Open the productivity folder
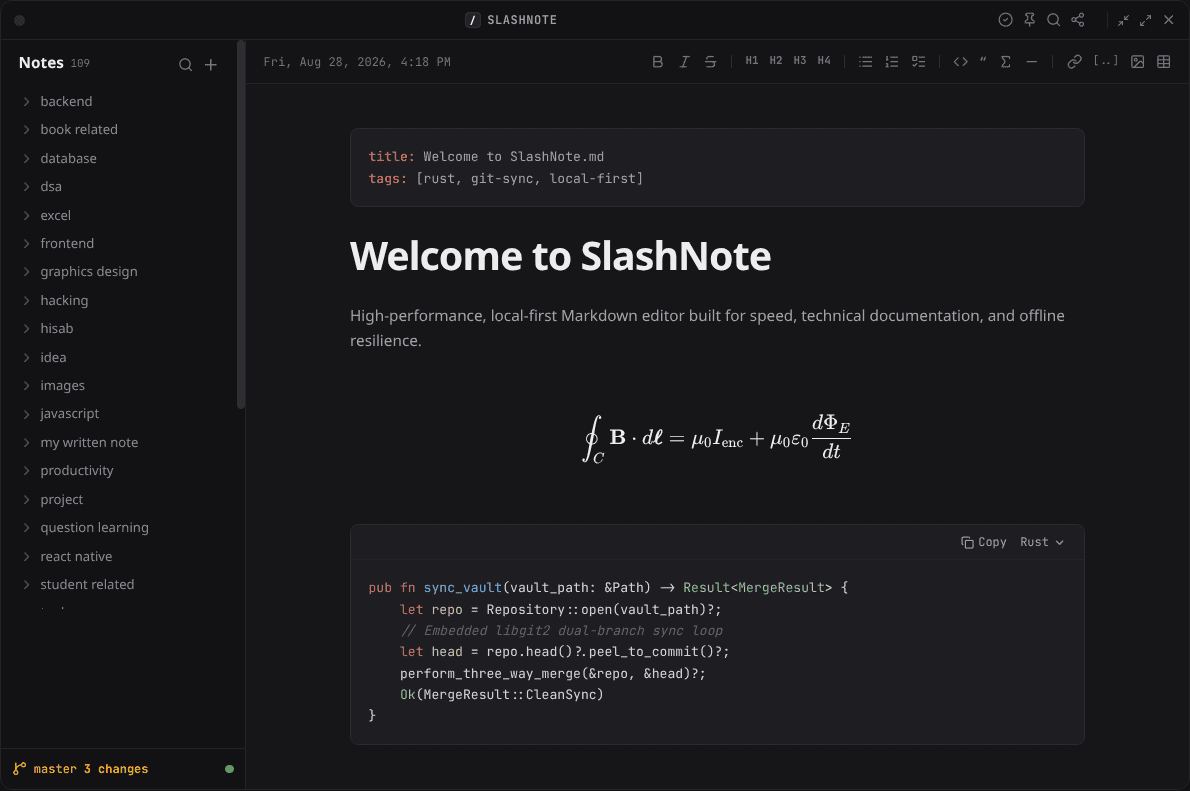This screenshot has height=791, width=1190. point(77,471)
